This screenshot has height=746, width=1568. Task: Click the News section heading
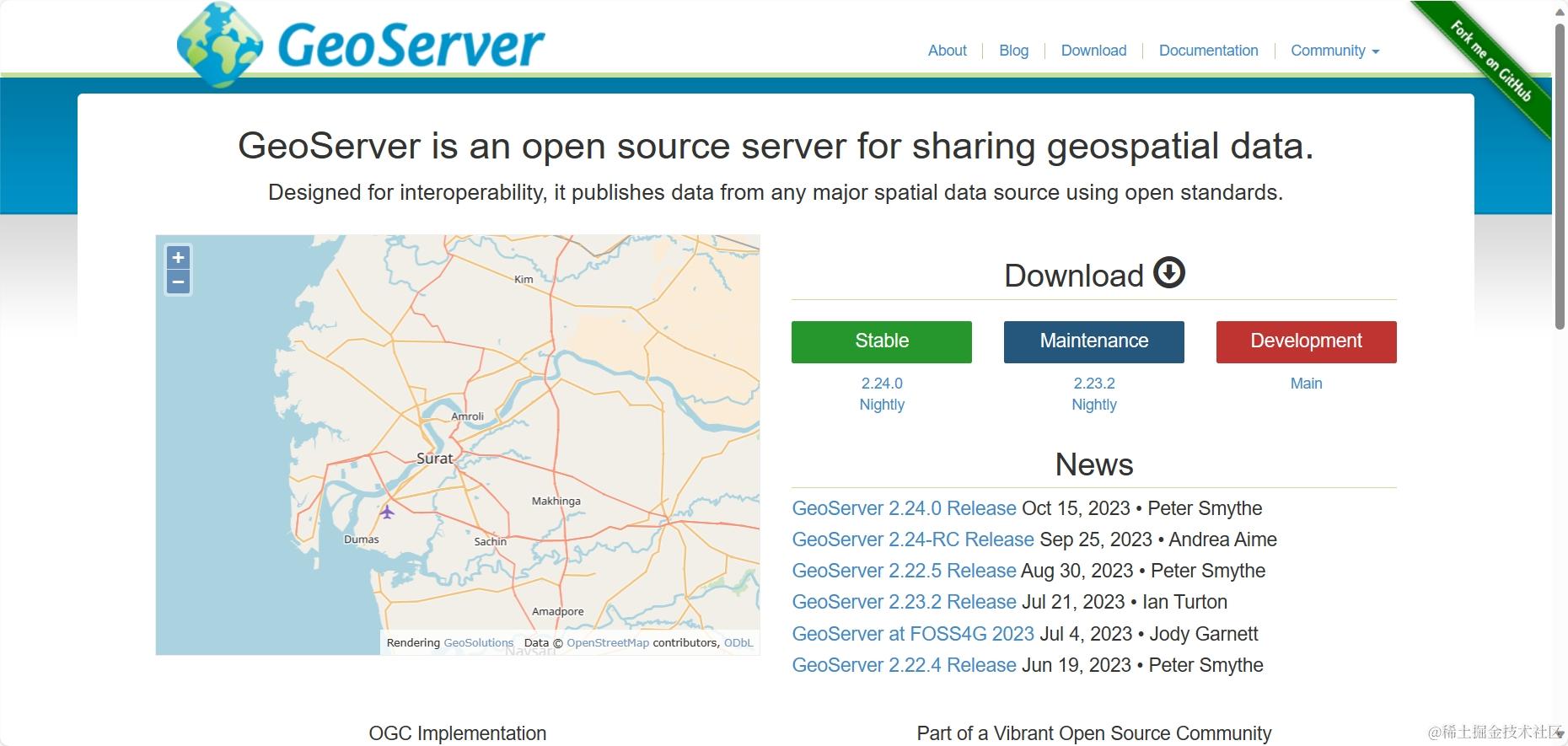[x=1094, y=464]
